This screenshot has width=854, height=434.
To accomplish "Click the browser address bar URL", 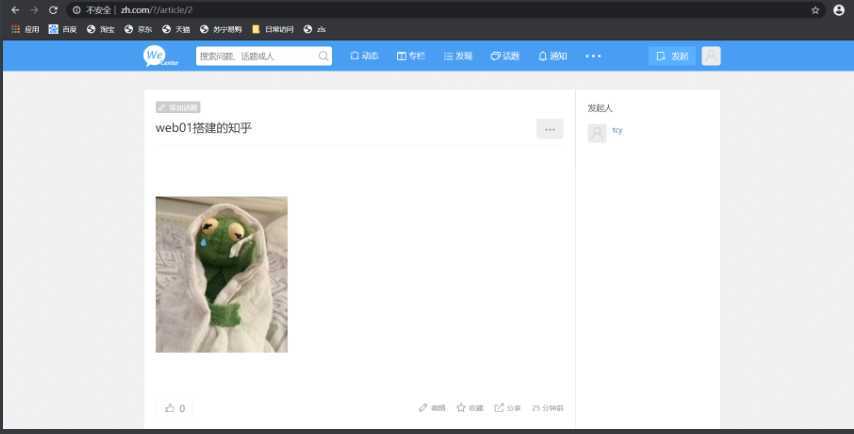I will (x=156, y=10).
